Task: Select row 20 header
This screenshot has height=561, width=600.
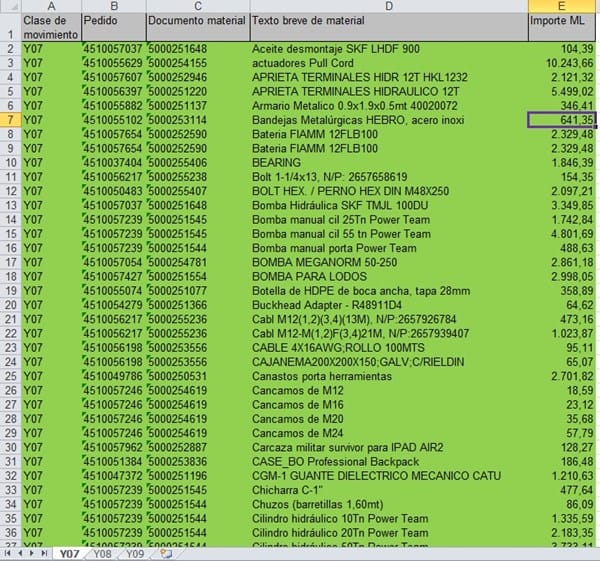Action: pyautogui.click(x=10, y=305)
